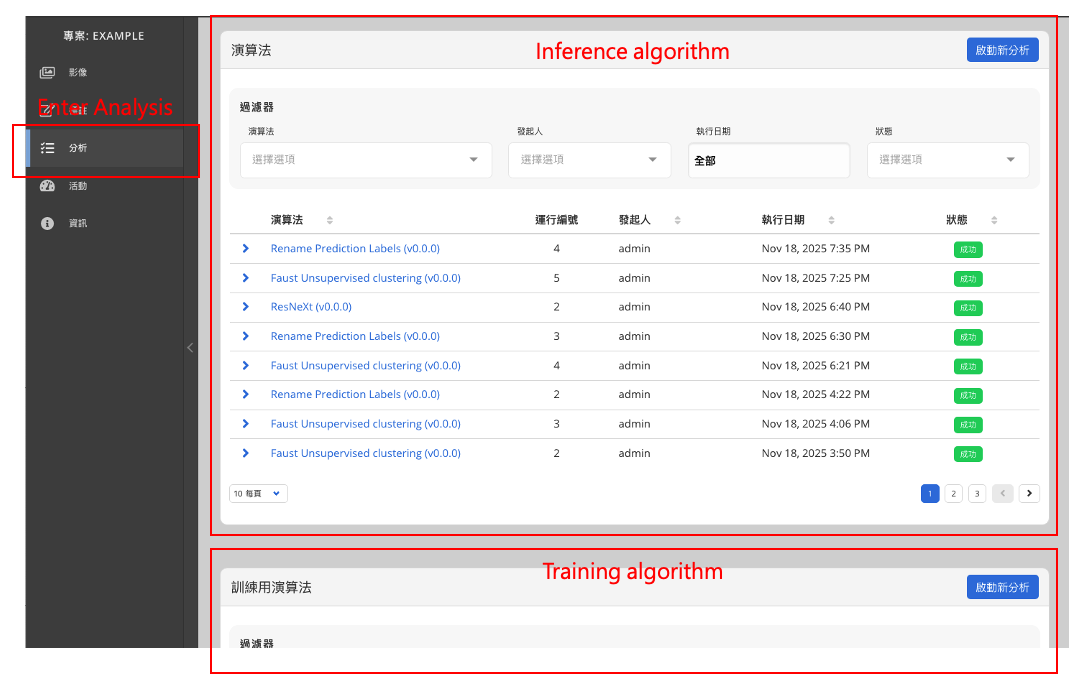
Task: Go to page 2 of results
Action: 953,493
